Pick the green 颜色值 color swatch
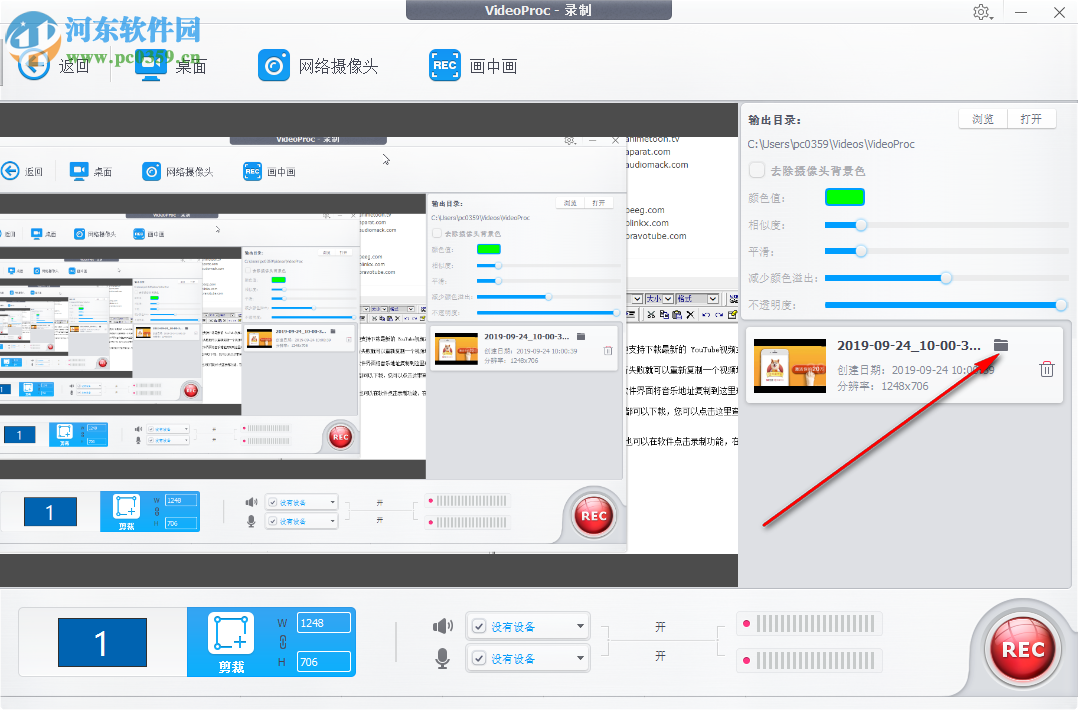Image resolution: width=1078 pixels, height=710 pixels. tap(845, 196)
